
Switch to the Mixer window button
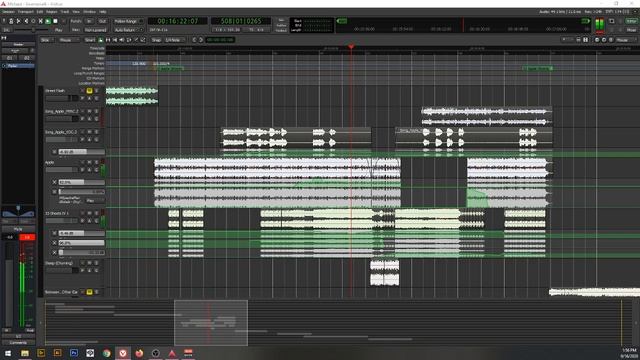point(631,30)
